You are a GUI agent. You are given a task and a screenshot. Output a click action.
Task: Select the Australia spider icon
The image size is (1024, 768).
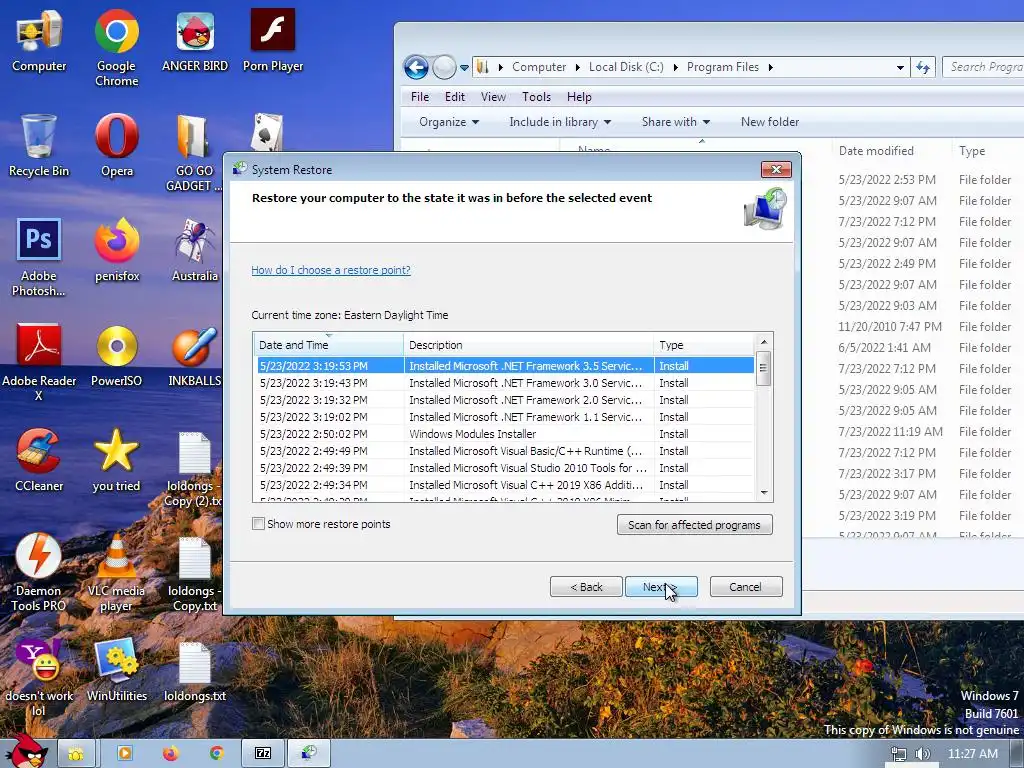click(195, 251)
